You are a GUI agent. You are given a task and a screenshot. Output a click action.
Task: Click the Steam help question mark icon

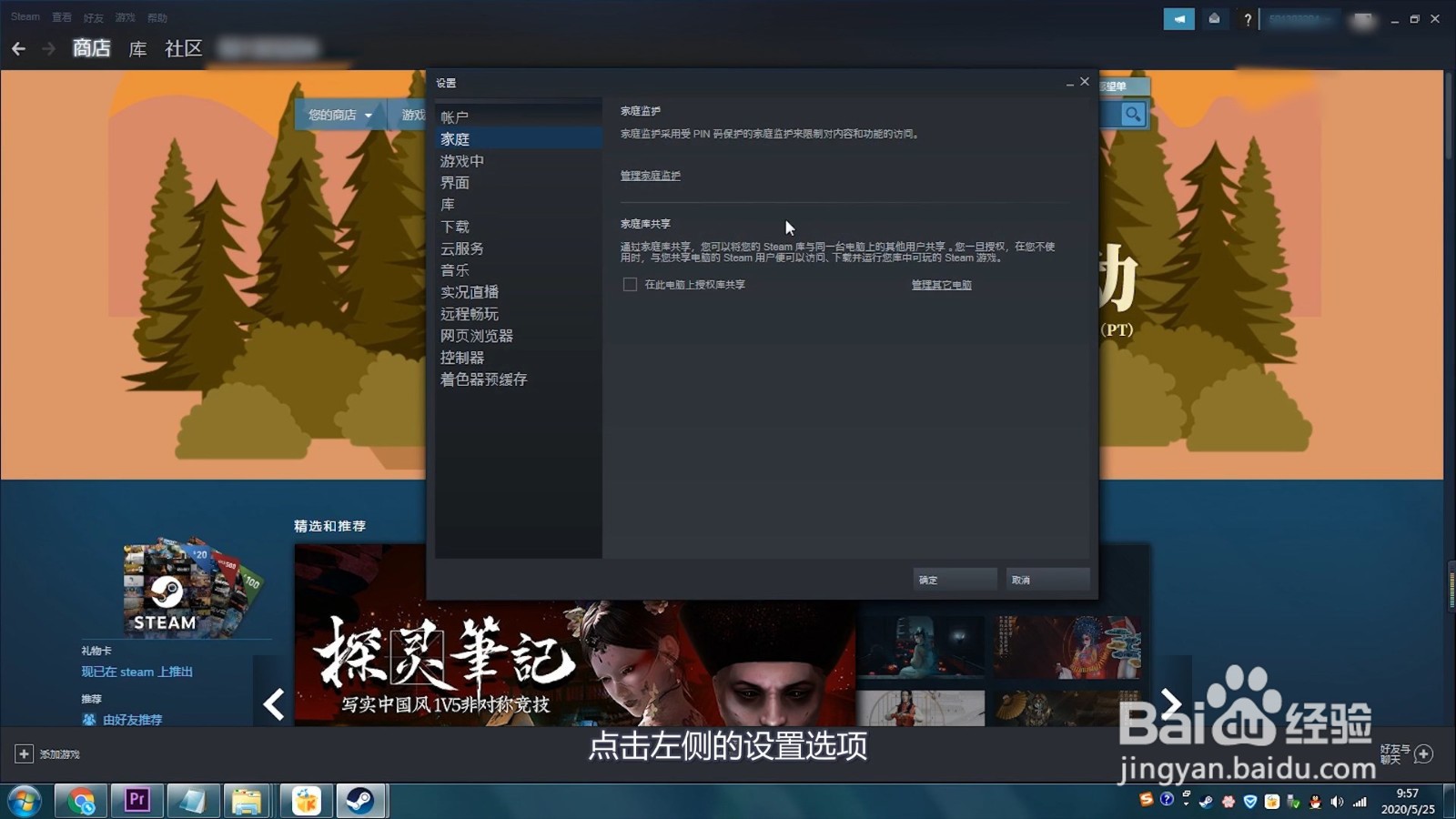coord(1248,19)
